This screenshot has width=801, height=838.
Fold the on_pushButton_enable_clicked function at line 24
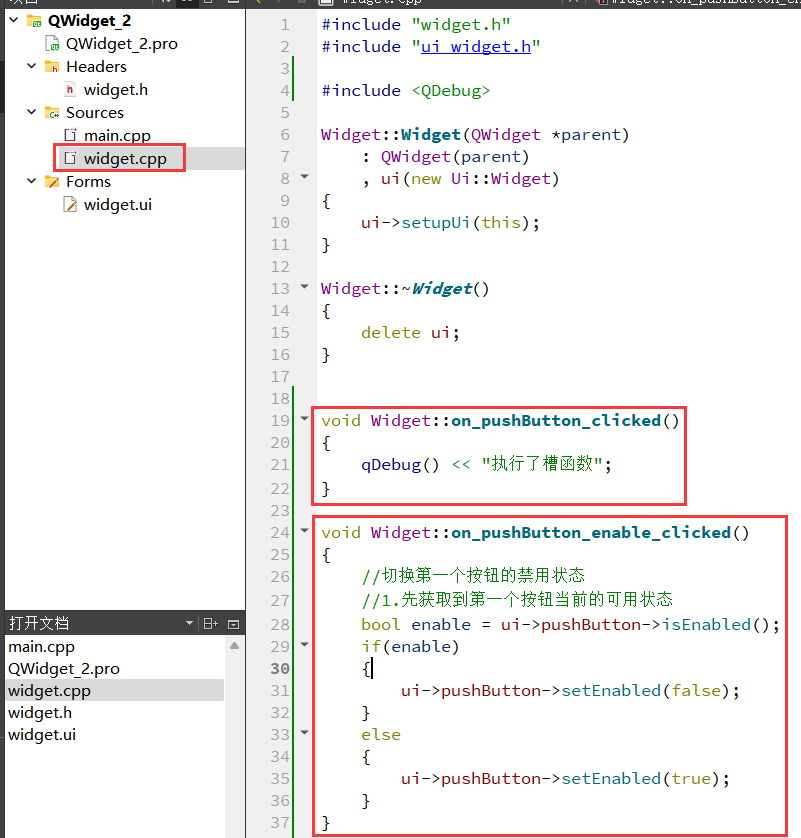pos(305,532)
